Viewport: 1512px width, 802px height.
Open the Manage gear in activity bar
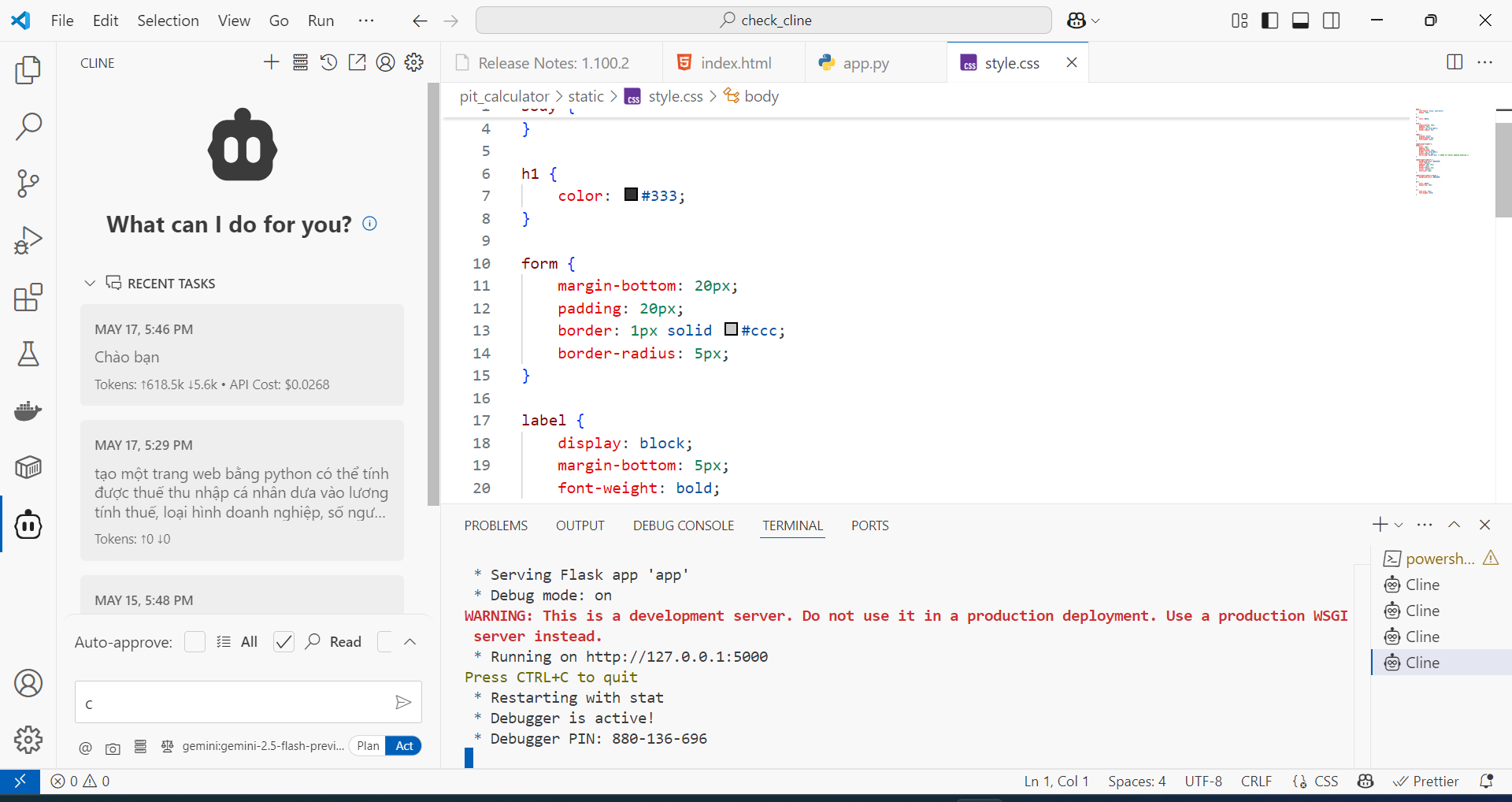pyautogui.click(x=28, y=740)
